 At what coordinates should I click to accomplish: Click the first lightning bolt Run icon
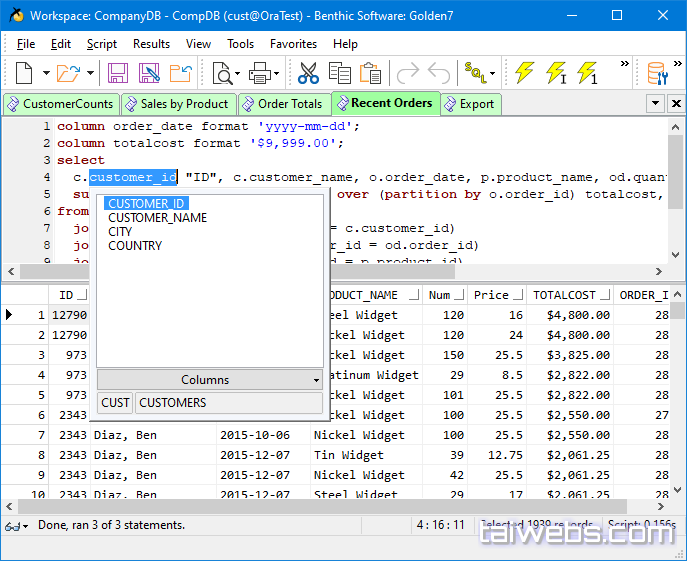tap(524, 73)
